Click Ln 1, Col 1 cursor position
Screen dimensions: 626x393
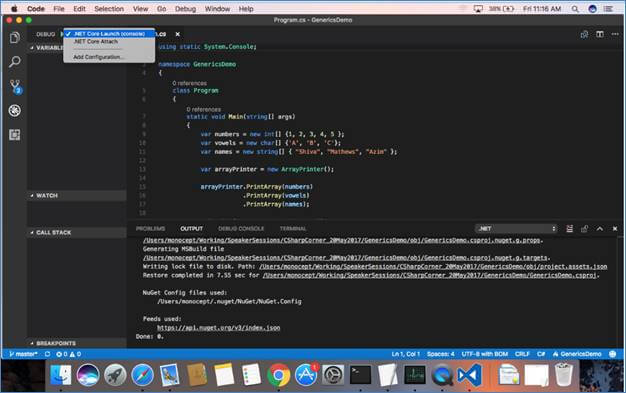click(406, 354)
